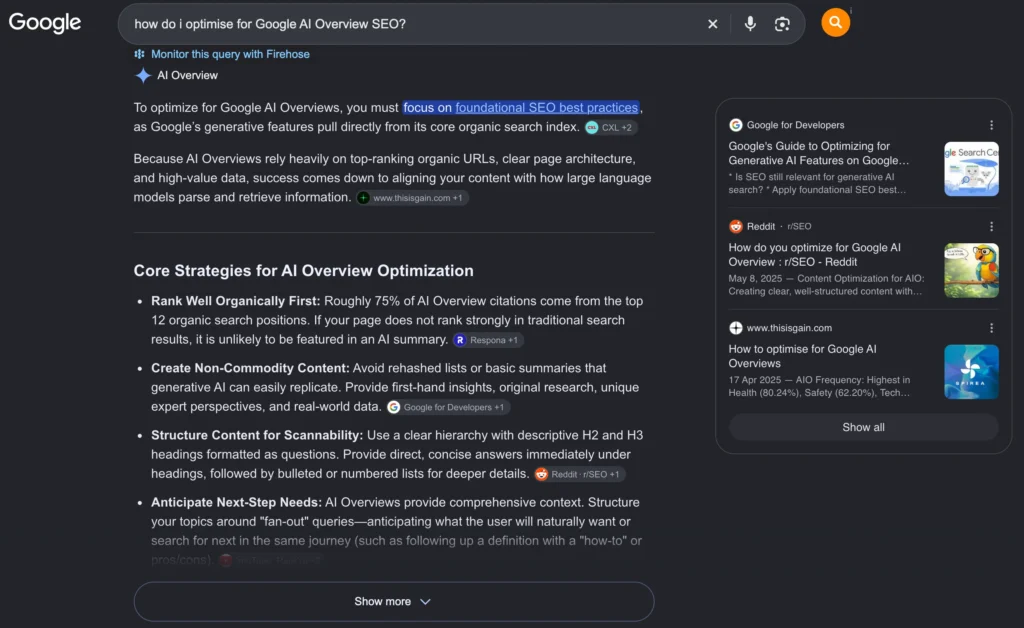
Task: Click the AI Overview sparkle icon
Action: click(x=143, y=75)
